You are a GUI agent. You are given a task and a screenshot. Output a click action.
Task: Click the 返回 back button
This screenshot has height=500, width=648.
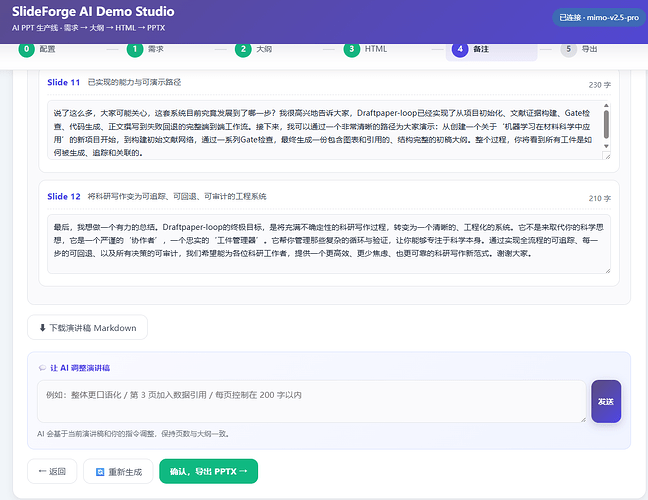[x=52, y=471]
